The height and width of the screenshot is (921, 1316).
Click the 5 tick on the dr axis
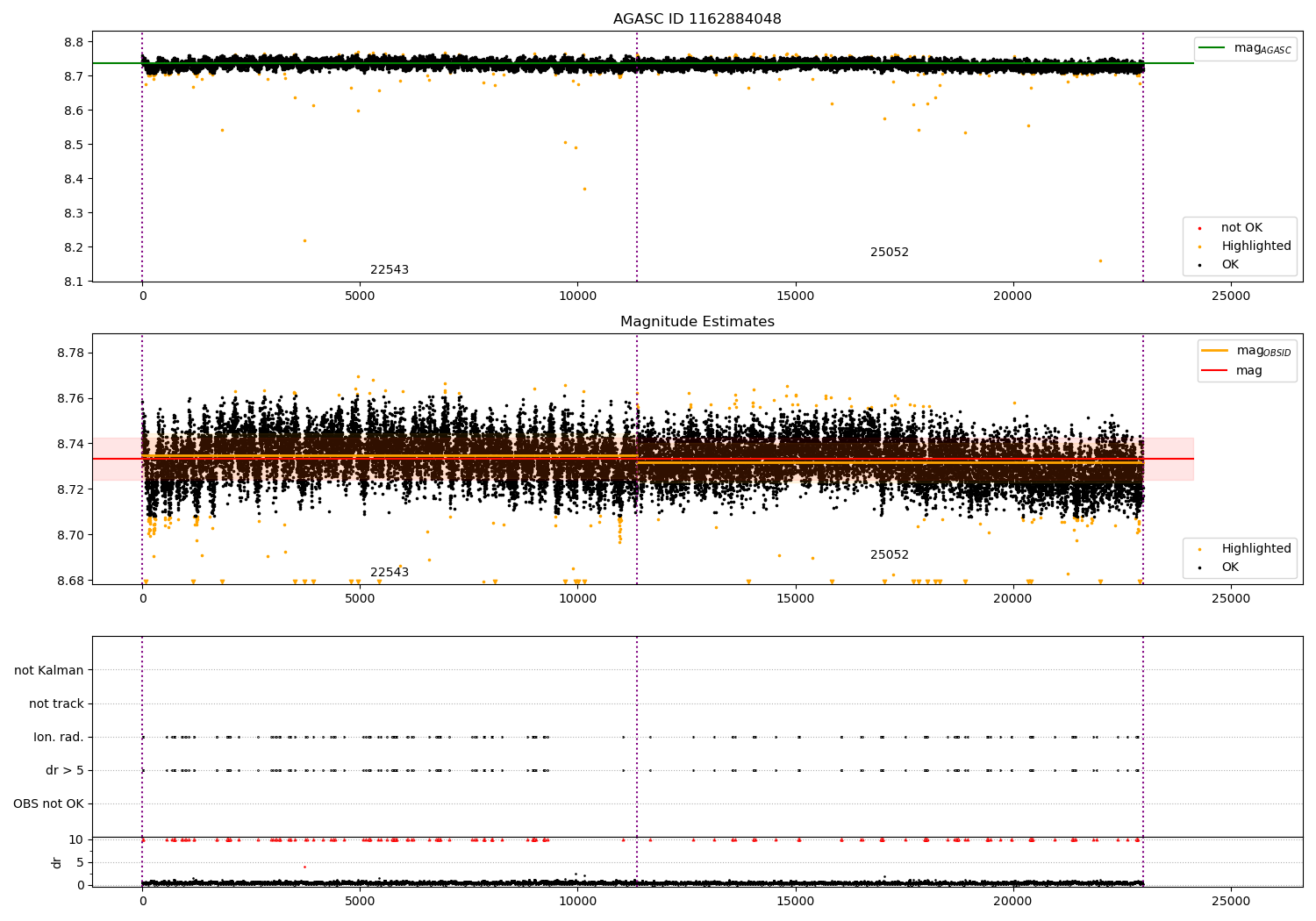pos(80,863)
